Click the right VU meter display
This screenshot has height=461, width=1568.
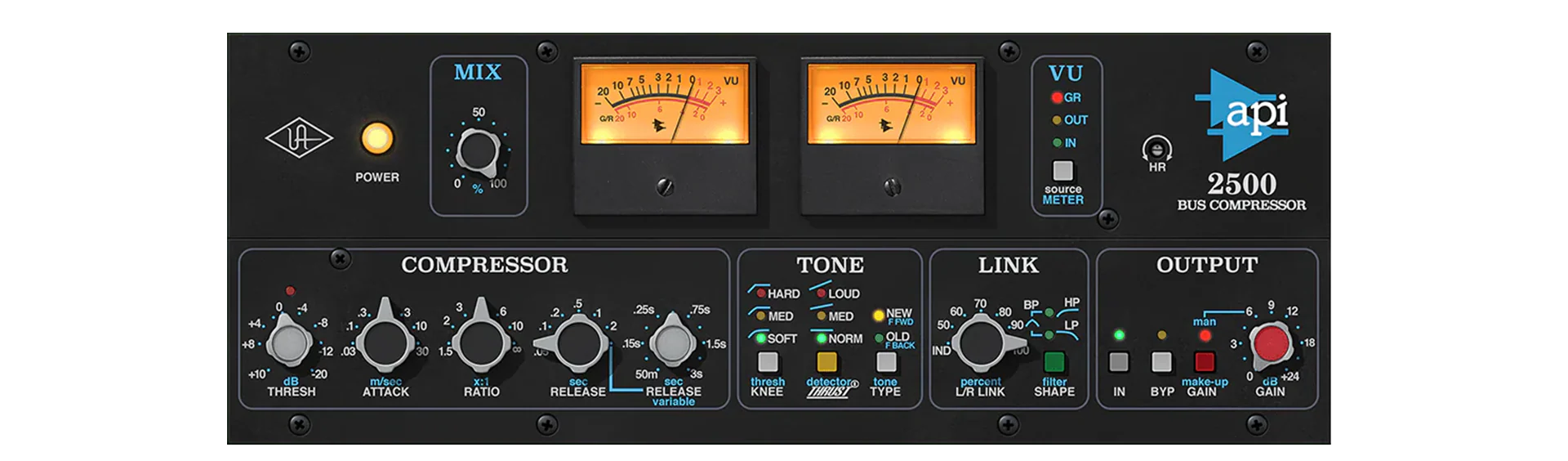coord(891,104)
